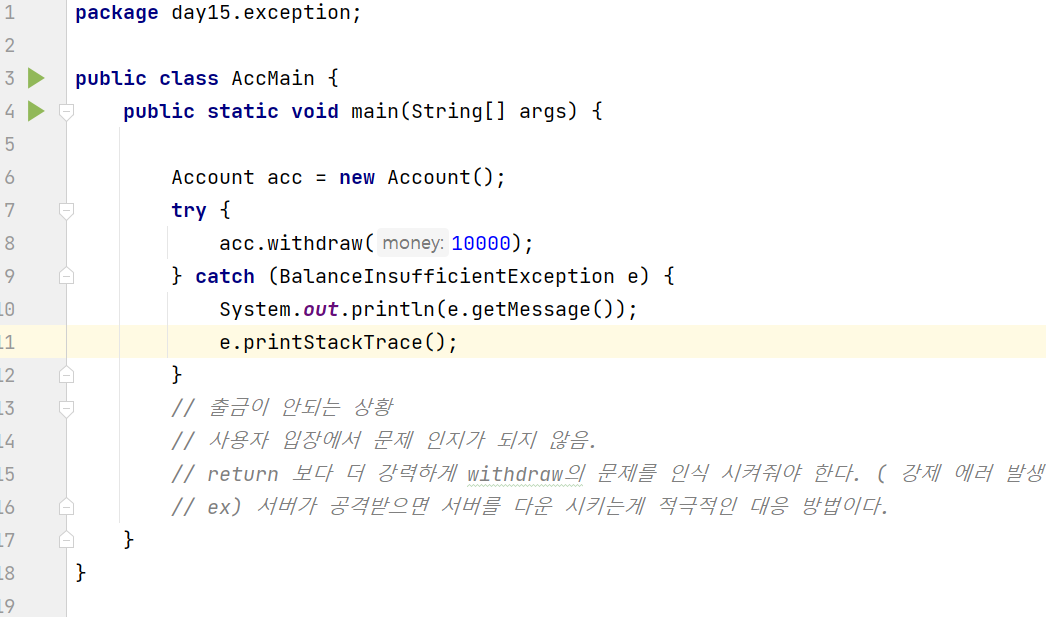Fold at the main method closing brace
Image resolution: width=1046 pixels, height=617 pixels.
pos(66,540)
